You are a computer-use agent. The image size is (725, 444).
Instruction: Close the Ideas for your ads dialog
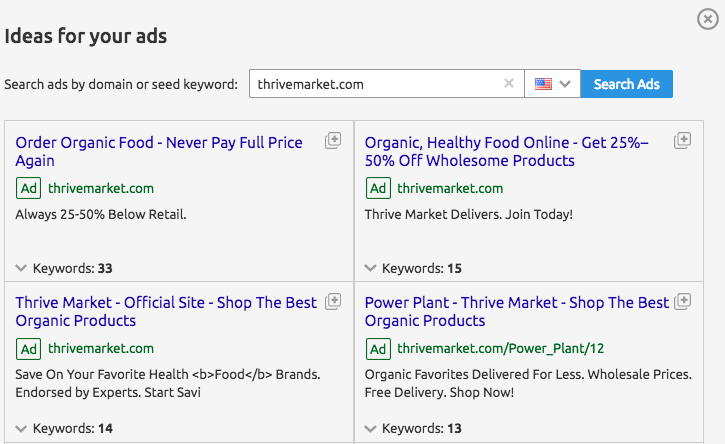(707, 19)
